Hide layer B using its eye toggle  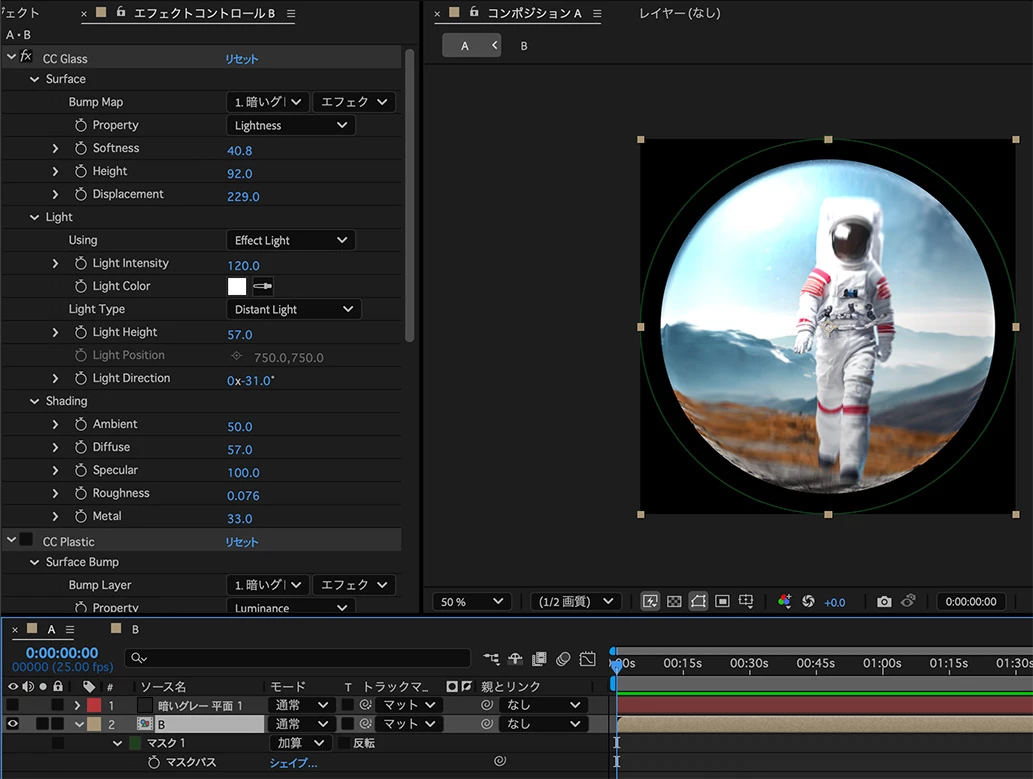click(x=13, y=724)
